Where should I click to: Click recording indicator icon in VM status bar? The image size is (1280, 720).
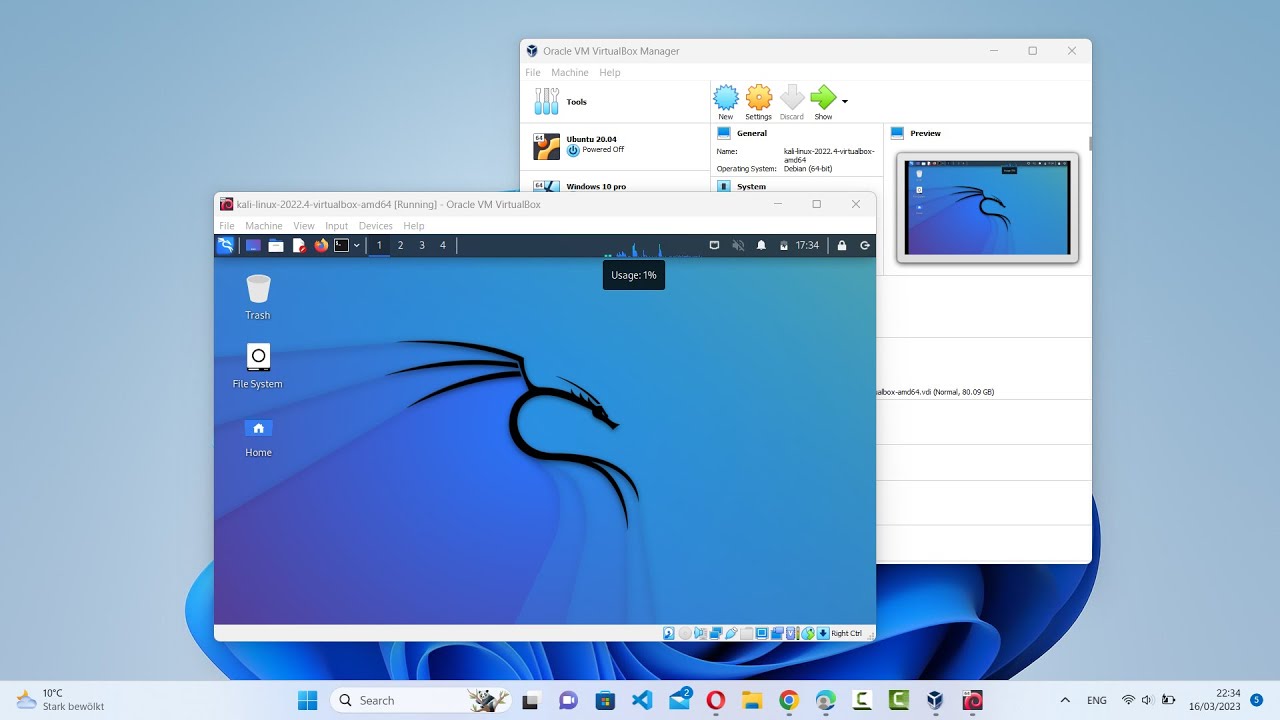tap(778, 633)
